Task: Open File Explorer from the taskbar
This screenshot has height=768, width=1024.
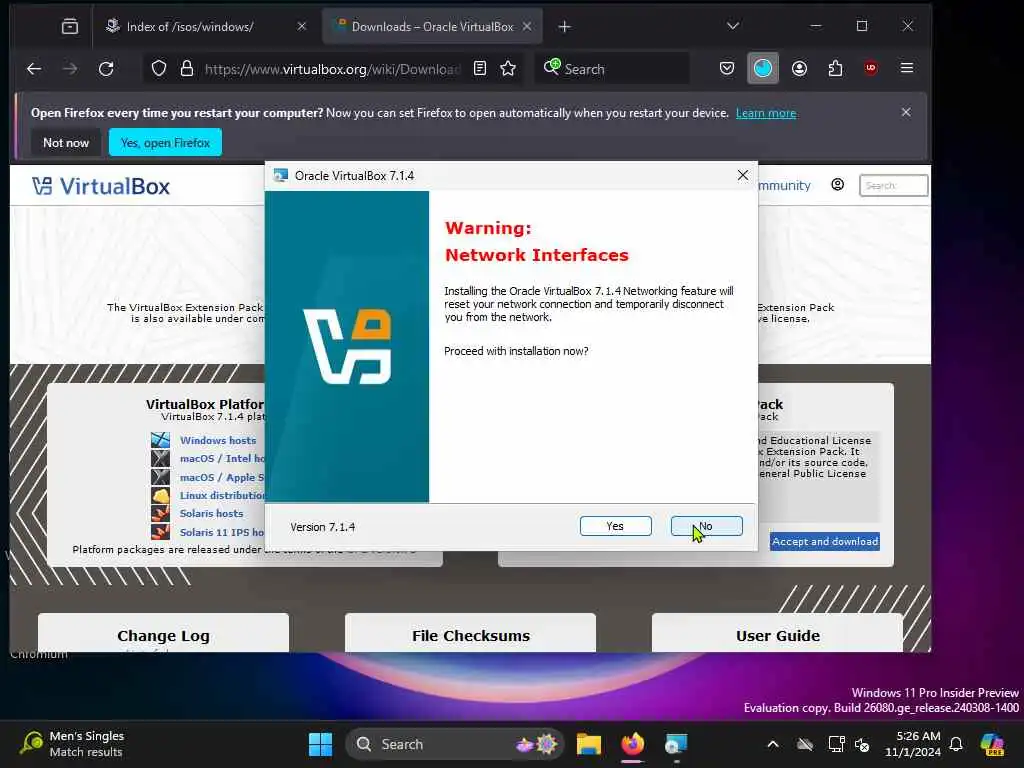Action: point(588,744)
